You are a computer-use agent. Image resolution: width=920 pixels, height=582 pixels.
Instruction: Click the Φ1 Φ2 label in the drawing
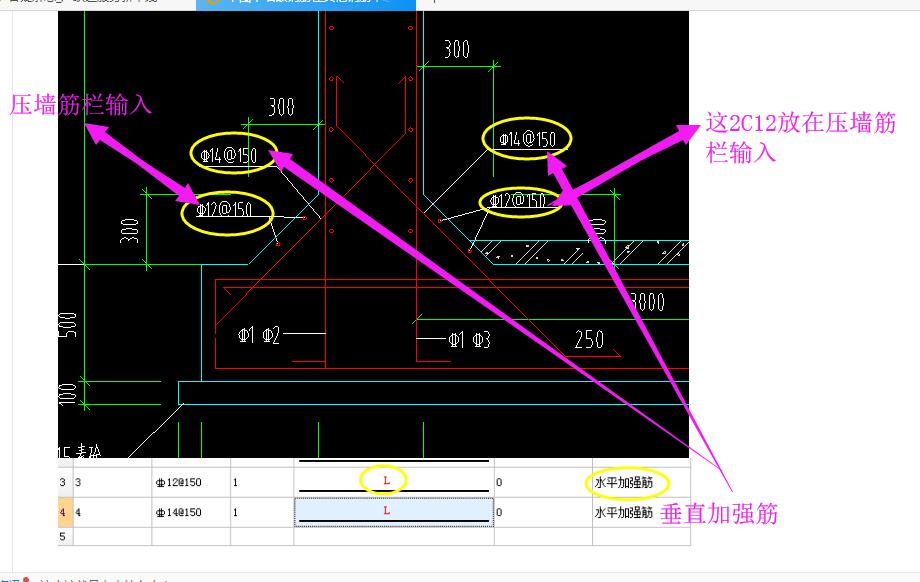pyautogui.click(x=259, y=335)
